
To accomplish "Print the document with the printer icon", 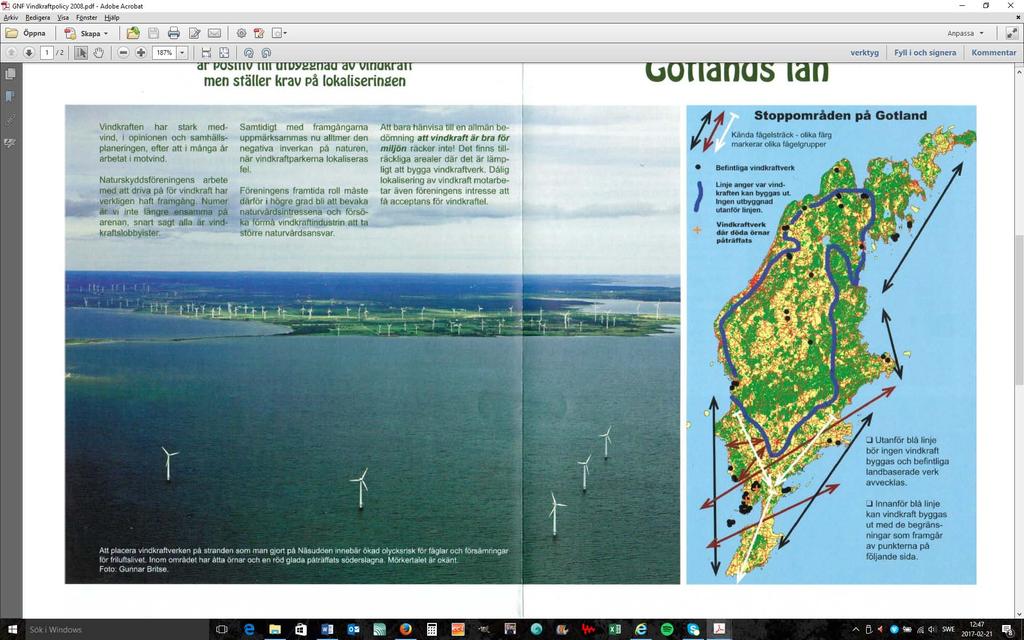I will click(x=174, y=33).
